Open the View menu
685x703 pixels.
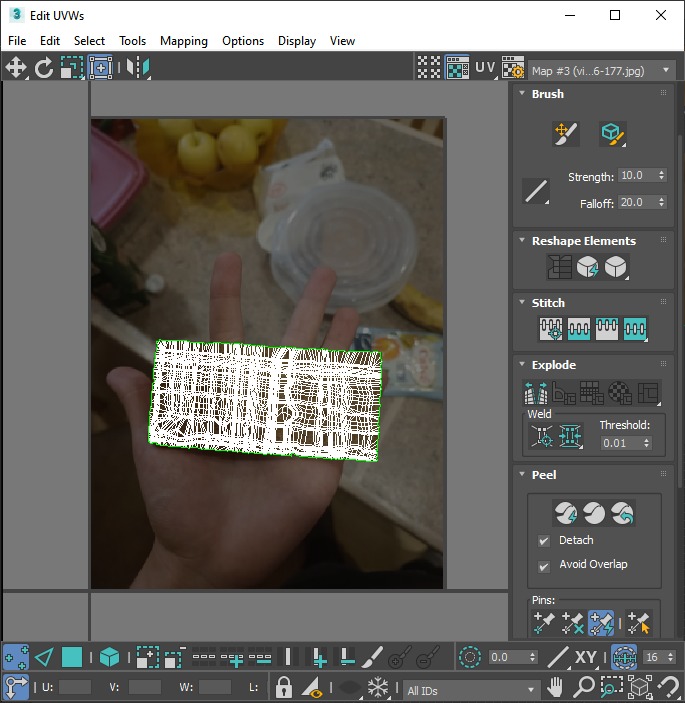(x=342, y=41)
